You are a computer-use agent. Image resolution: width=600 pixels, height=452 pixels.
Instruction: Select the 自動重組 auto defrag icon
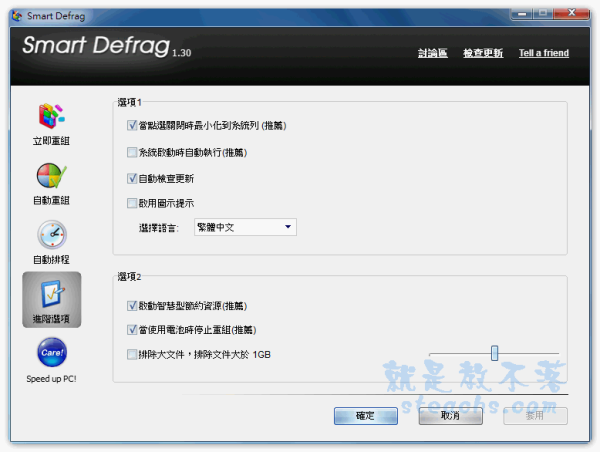coord(51,176)
